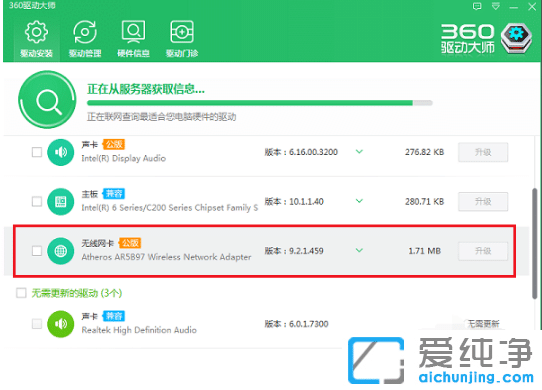The width and height of the screenshot is (542, 390).
Task: Expand version dropdown for 10.1.1.40
Action: coord(359,201)
